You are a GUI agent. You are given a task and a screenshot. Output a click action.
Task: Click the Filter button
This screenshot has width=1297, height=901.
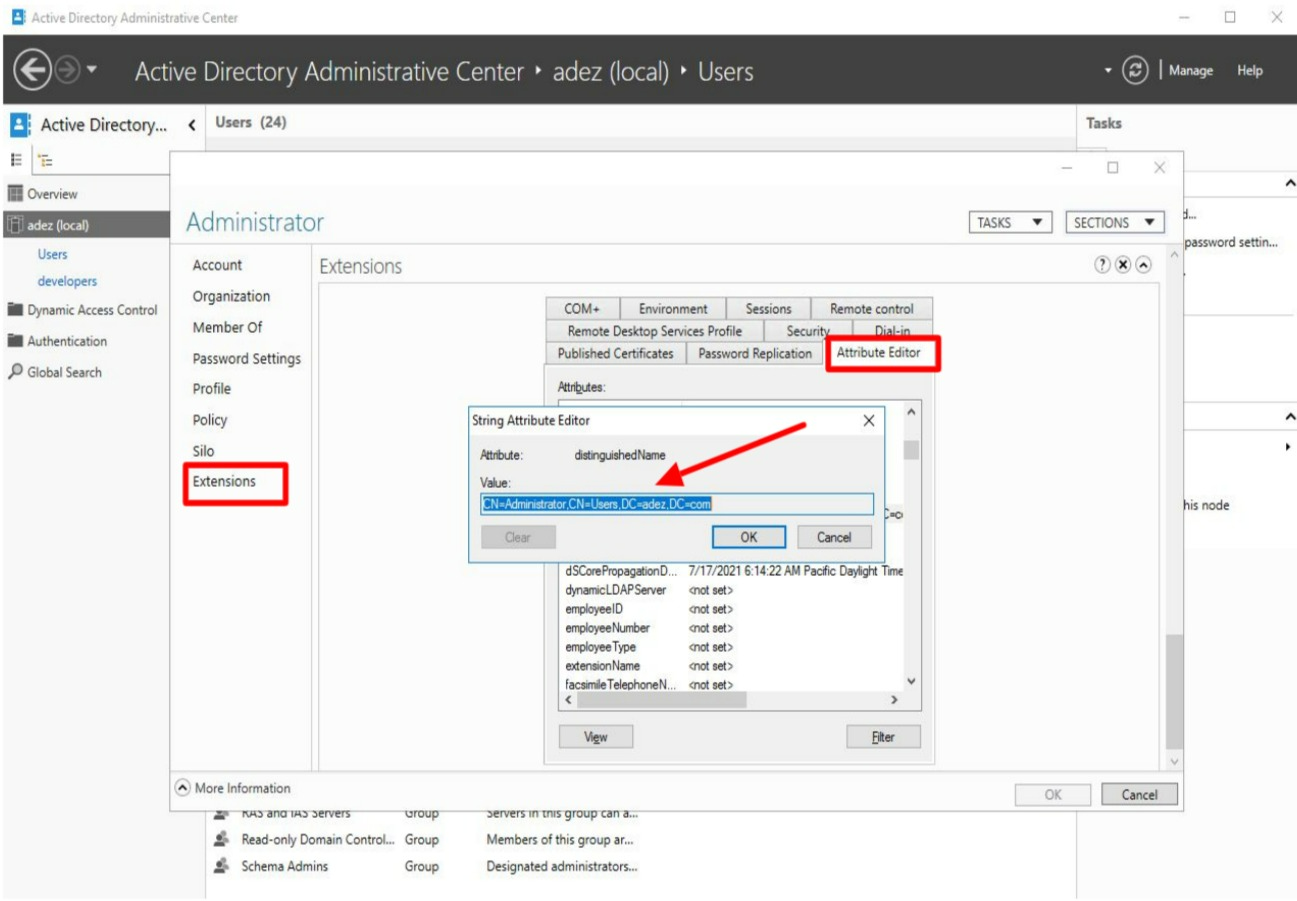coord(883,737)
